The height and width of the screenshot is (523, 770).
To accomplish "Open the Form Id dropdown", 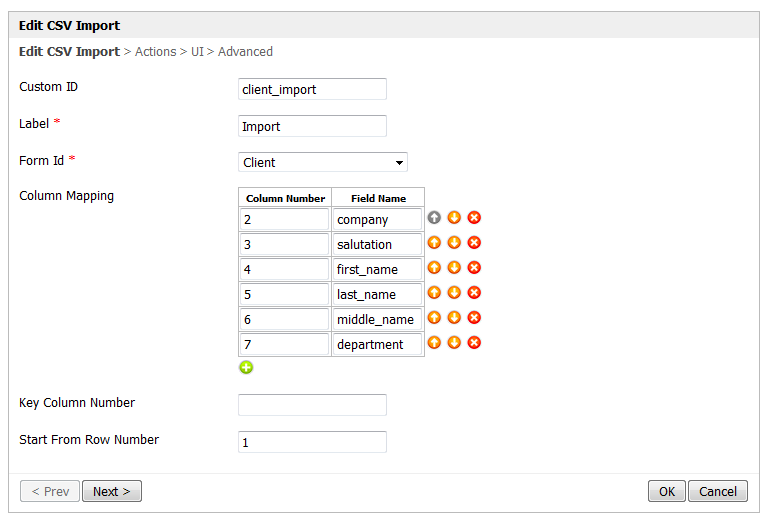I will click(x=322, y=162).
